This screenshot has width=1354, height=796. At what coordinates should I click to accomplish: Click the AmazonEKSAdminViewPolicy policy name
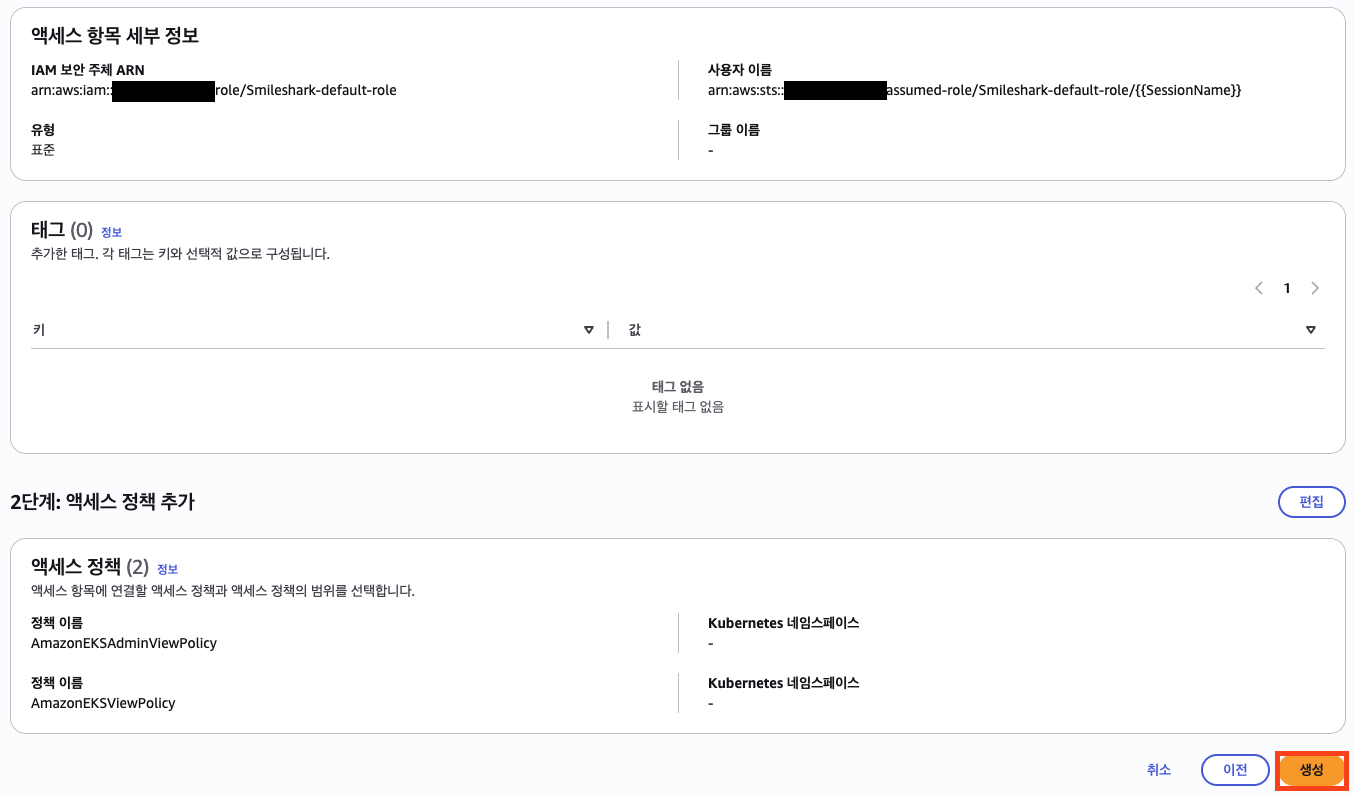(x=124, y=643)
